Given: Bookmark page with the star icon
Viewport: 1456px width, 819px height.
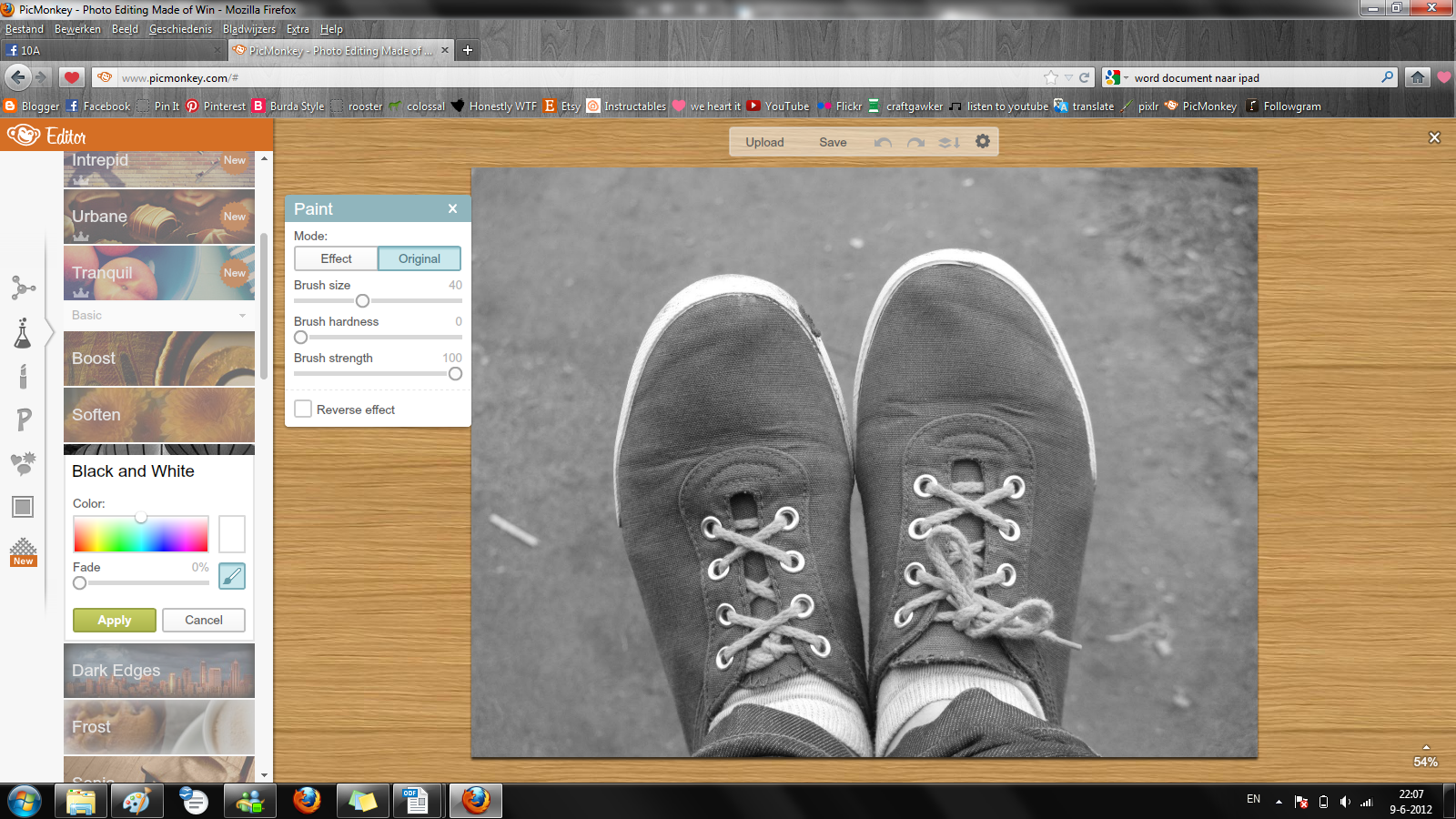Looking at the screenshot, I should 1051,77.
